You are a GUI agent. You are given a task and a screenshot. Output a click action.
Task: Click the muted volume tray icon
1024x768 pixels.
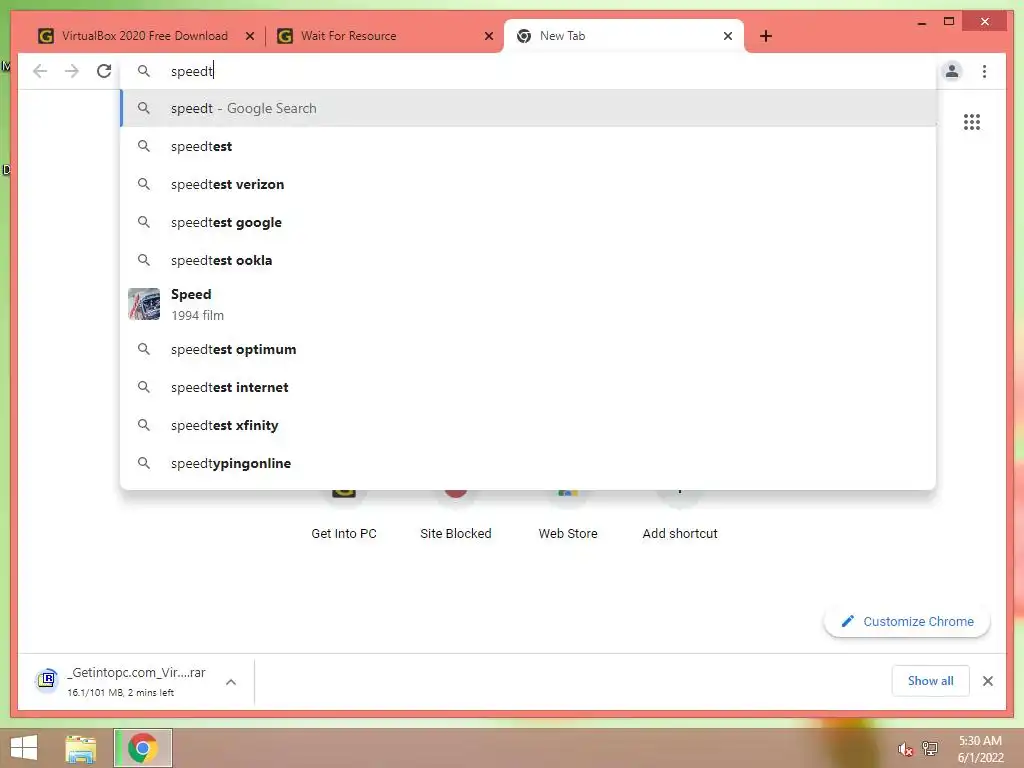tap(904, 749)
